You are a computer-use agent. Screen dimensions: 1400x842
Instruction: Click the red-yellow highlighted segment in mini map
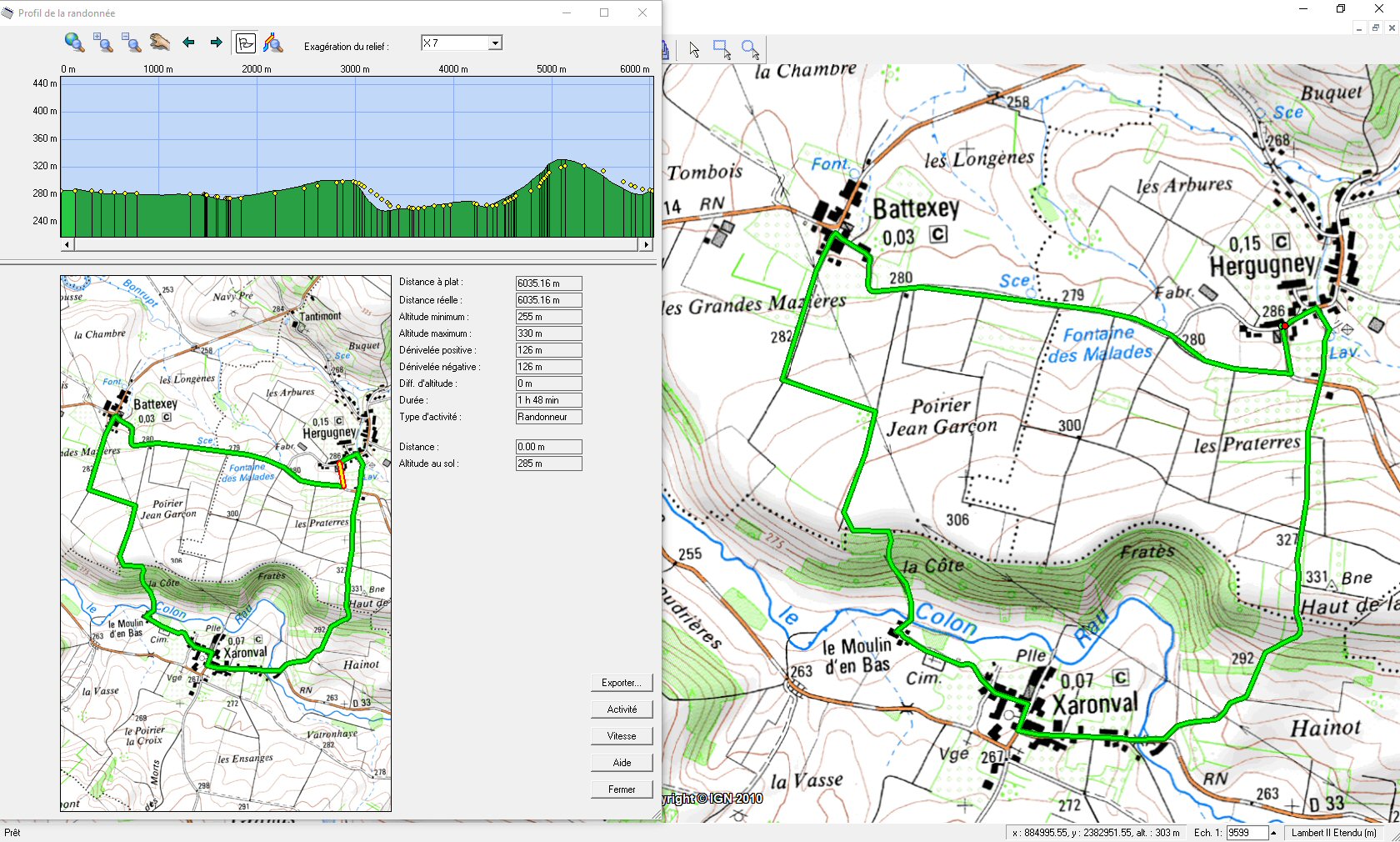point(341,474)
